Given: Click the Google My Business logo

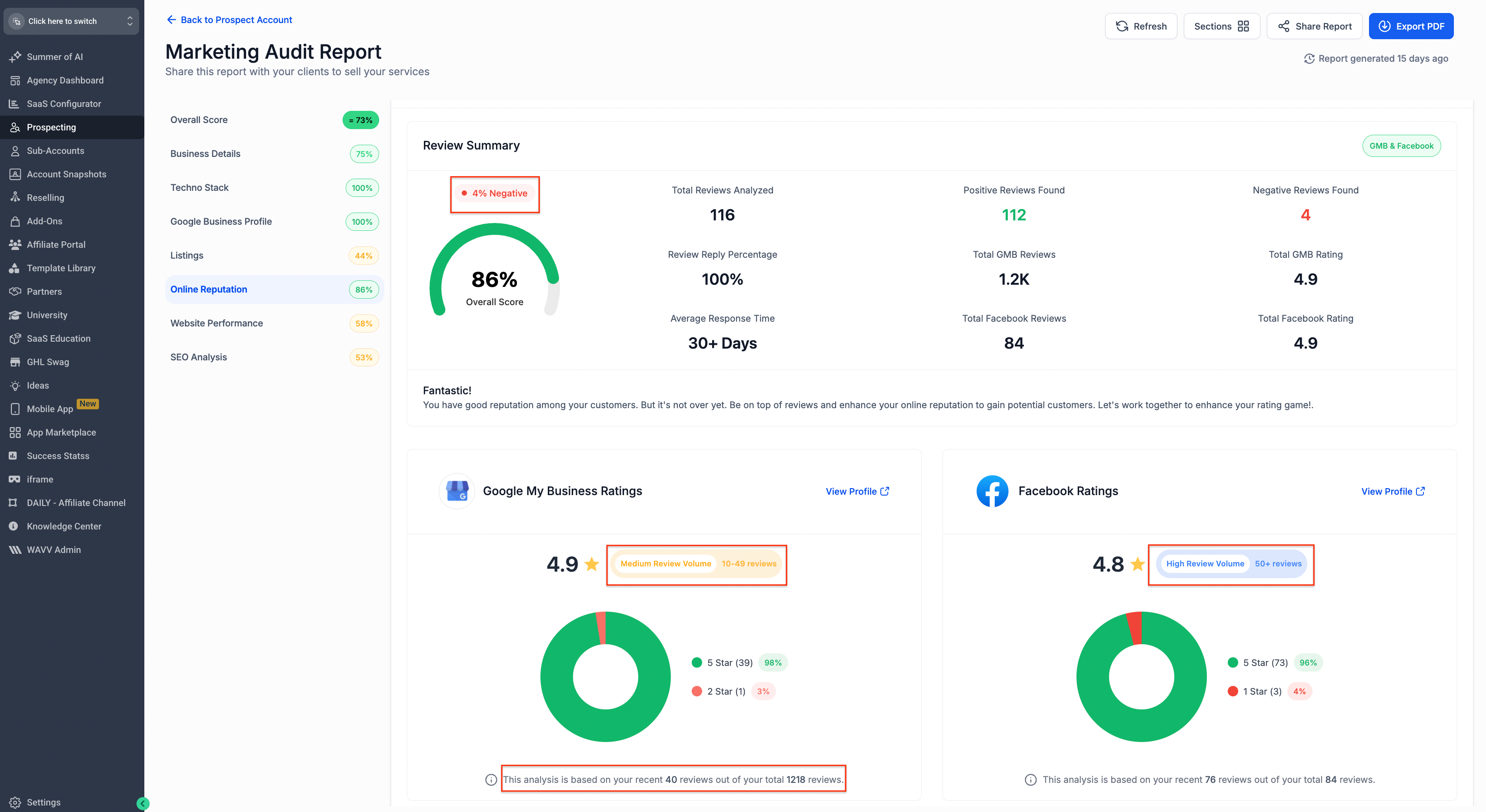Looking at the screenshot, I should pyautogui.click(x=457, y=491).
